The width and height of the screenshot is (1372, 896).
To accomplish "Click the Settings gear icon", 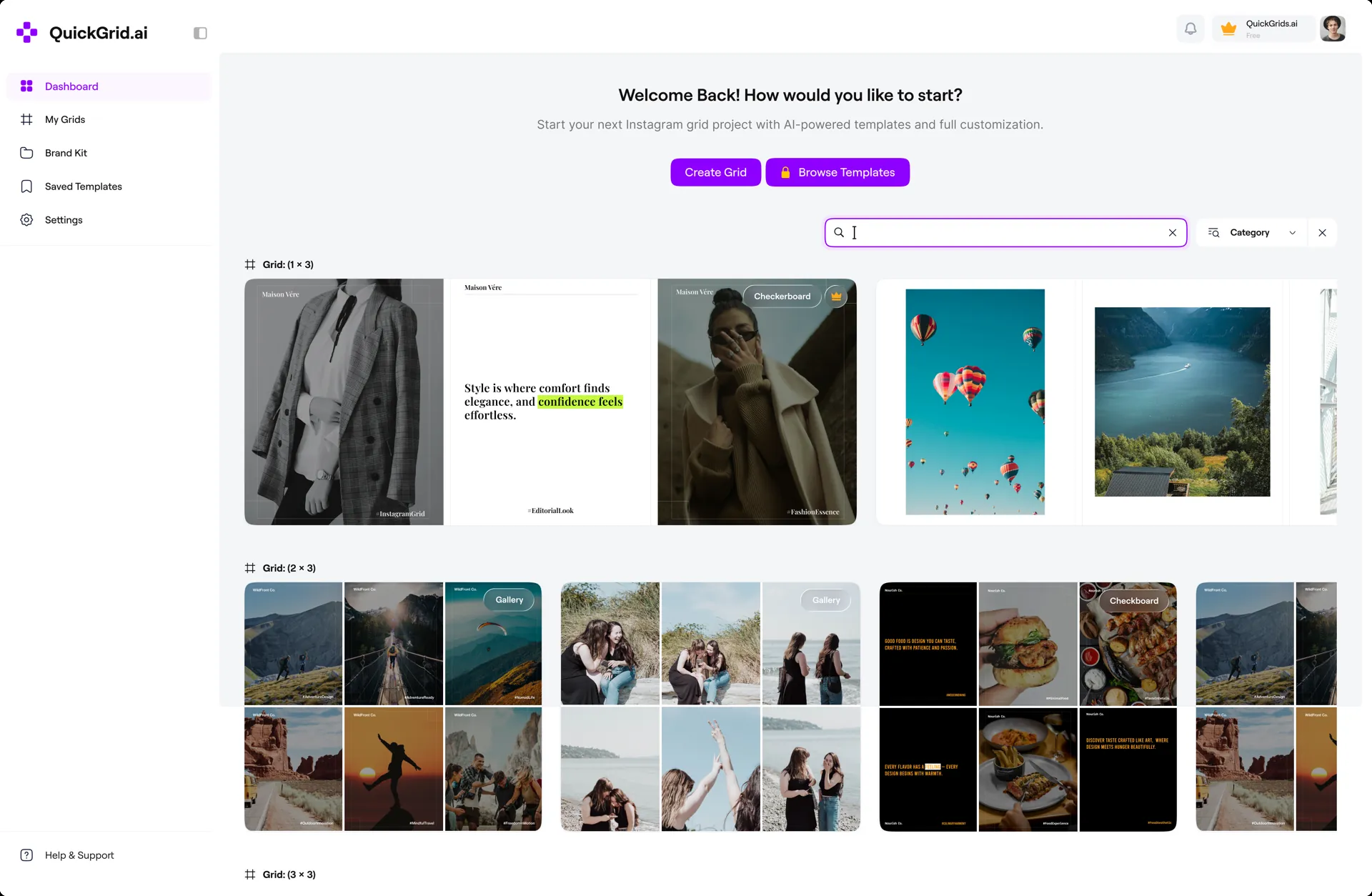I will coord(26,220).
